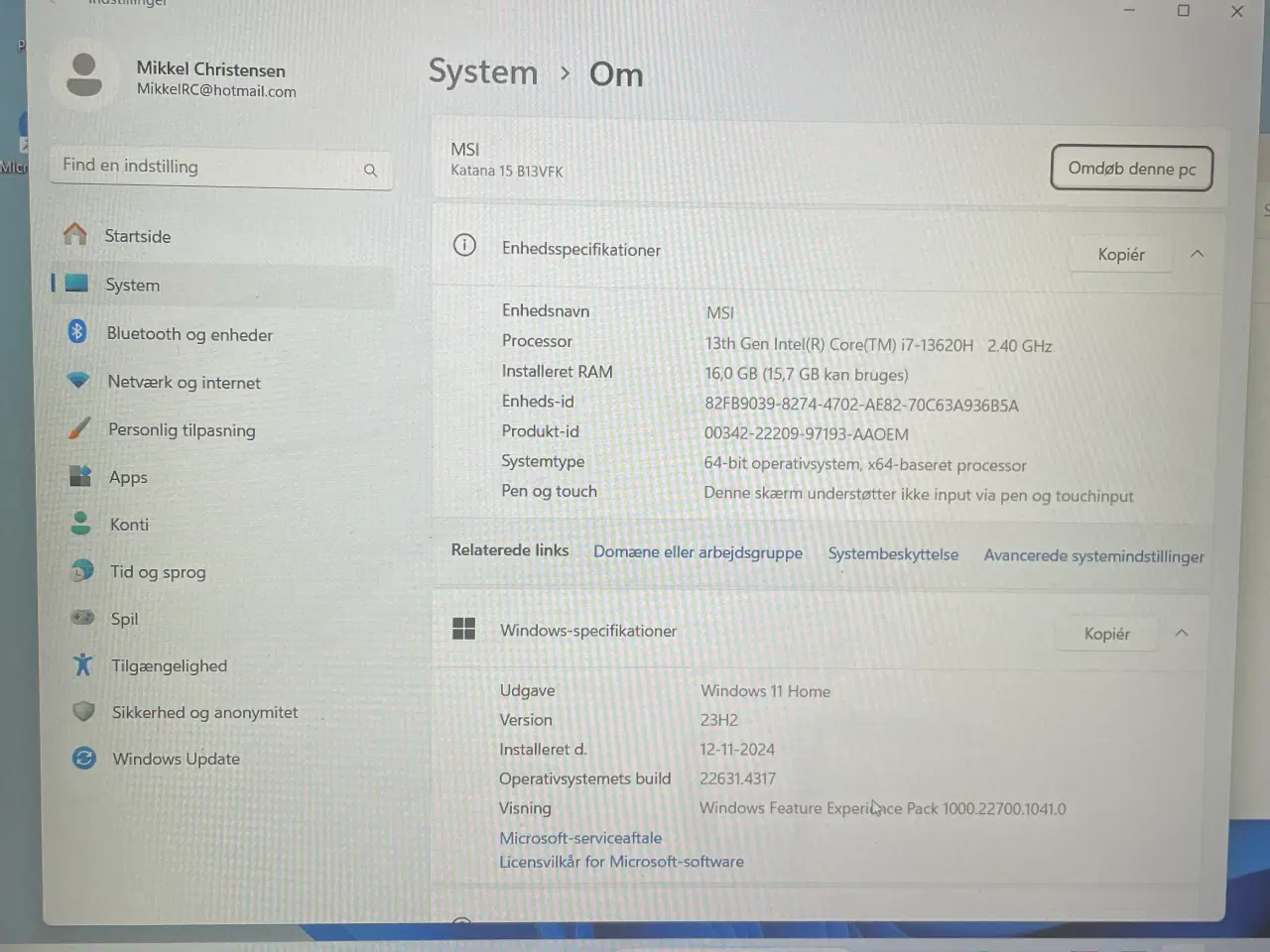This screenshot has height=952, width=1270.
Task: Click the install date 12-11-2024
Action: 737,750
